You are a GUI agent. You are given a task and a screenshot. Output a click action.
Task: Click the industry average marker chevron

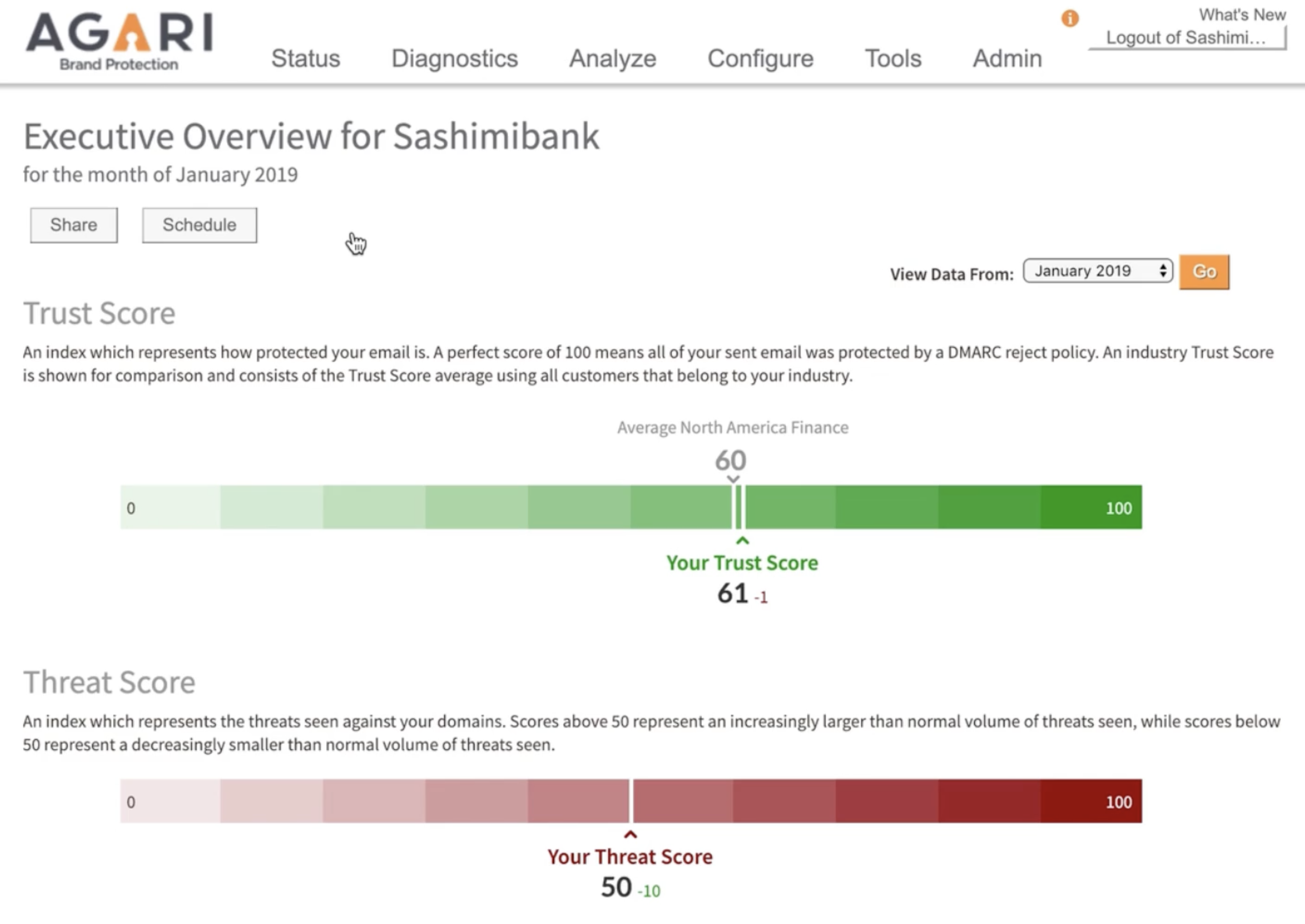pyautogui.click(x=733, y=479)
